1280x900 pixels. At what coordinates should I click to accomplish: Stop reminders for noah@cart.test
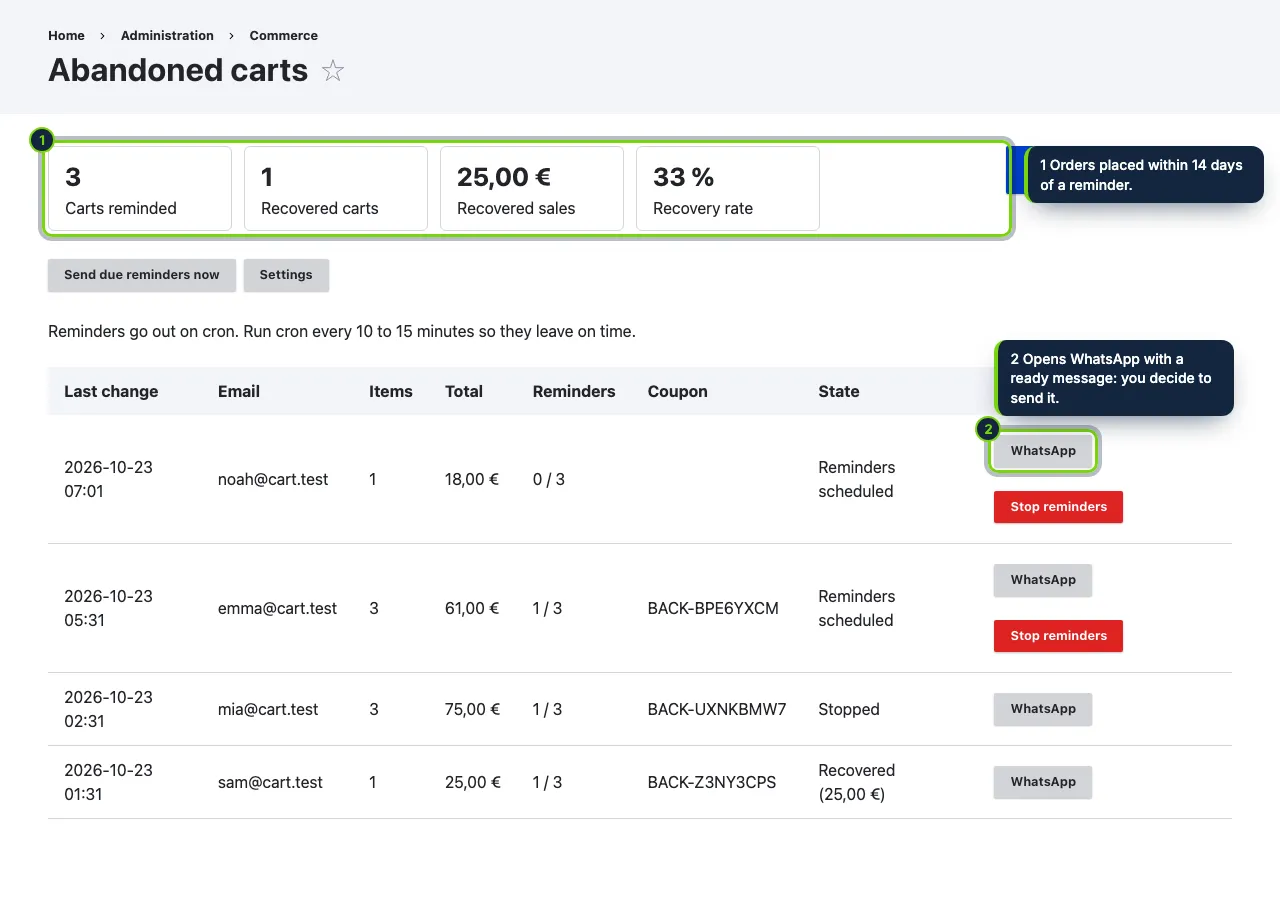click(x=1058, y=507)
